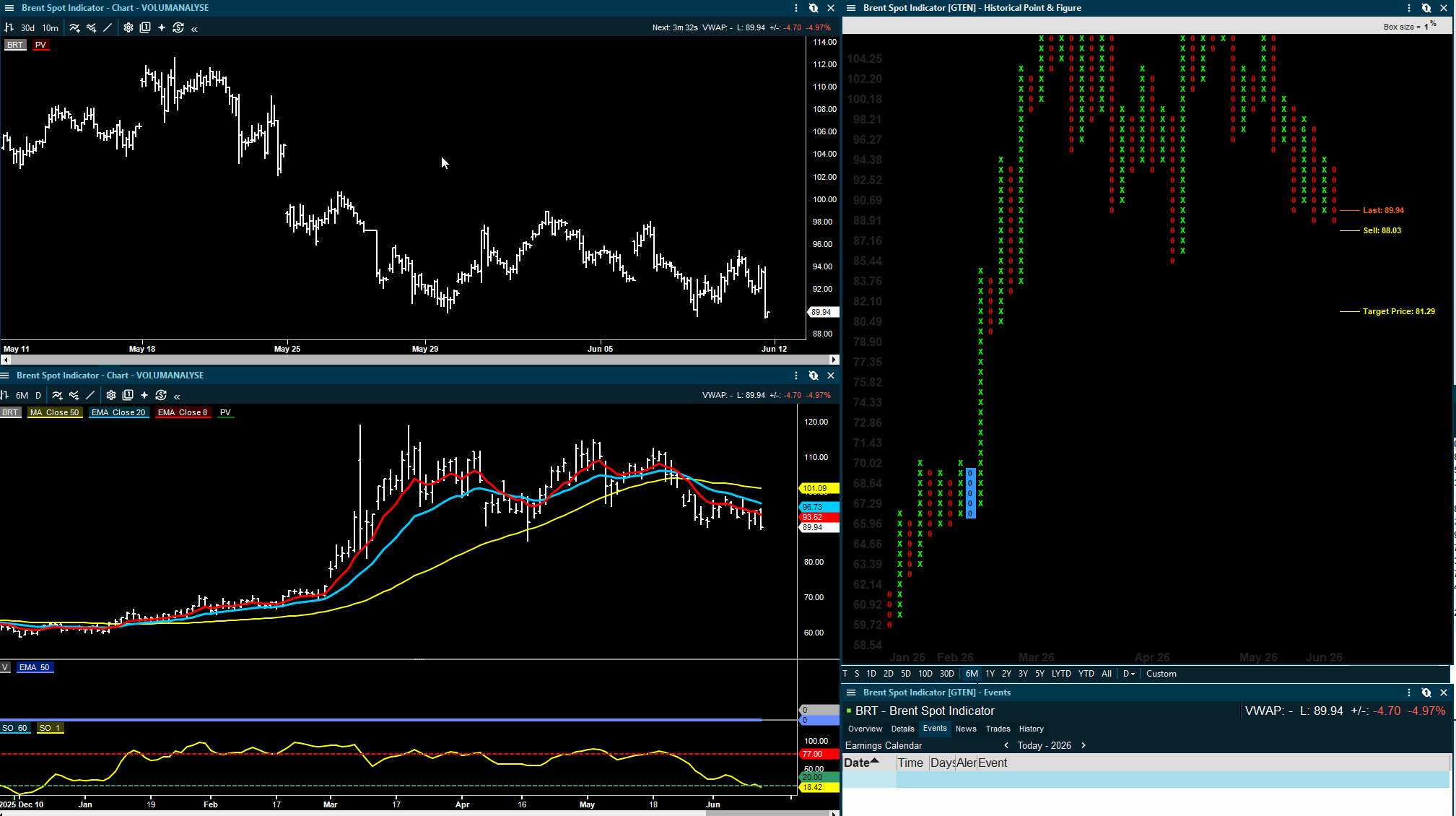The height and width of the screenshot is (816, 1456).
Task: Toggle PV series label in top chart
Action: tap(40, 45)
